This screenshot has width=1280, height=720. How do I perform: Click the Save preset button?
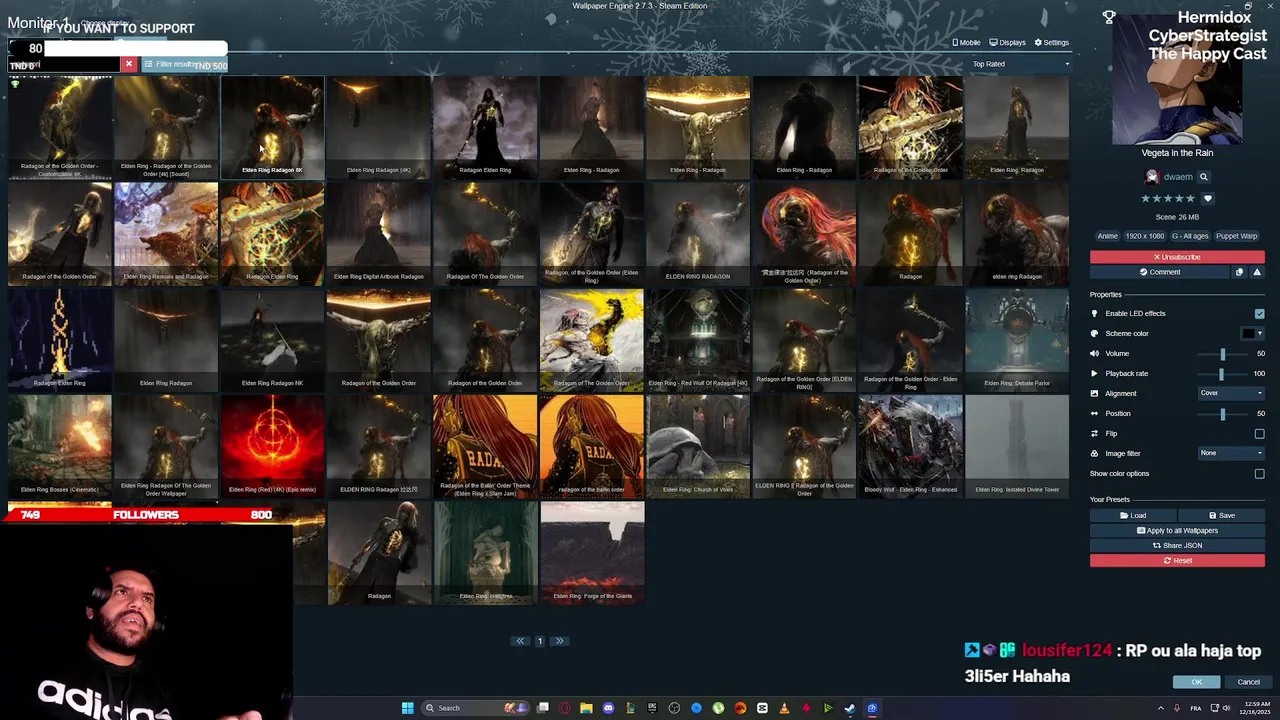(1221, 516)
